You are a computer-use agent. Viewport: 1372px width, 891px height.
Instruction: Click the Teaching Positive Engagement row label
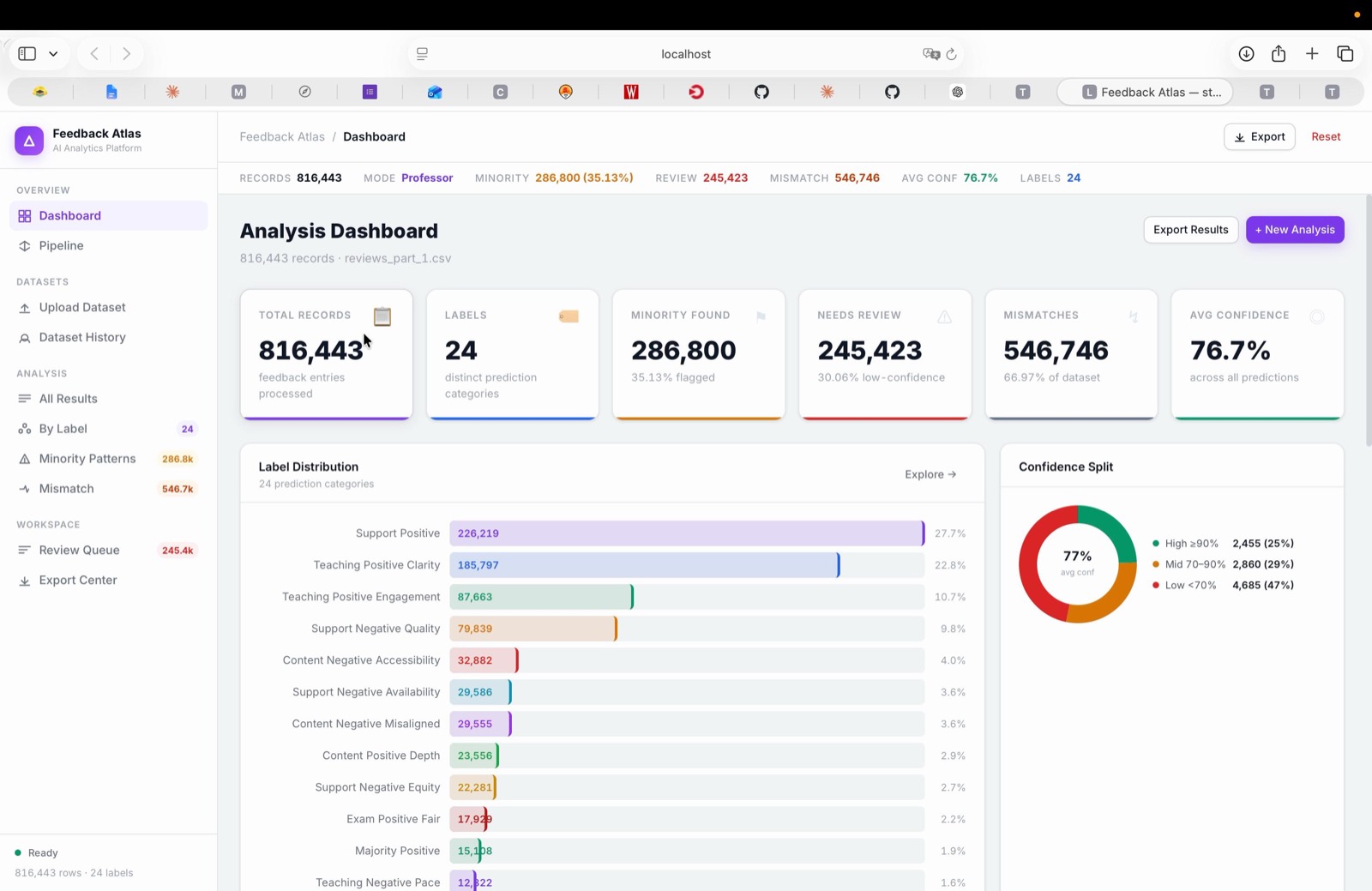(361, 597)
